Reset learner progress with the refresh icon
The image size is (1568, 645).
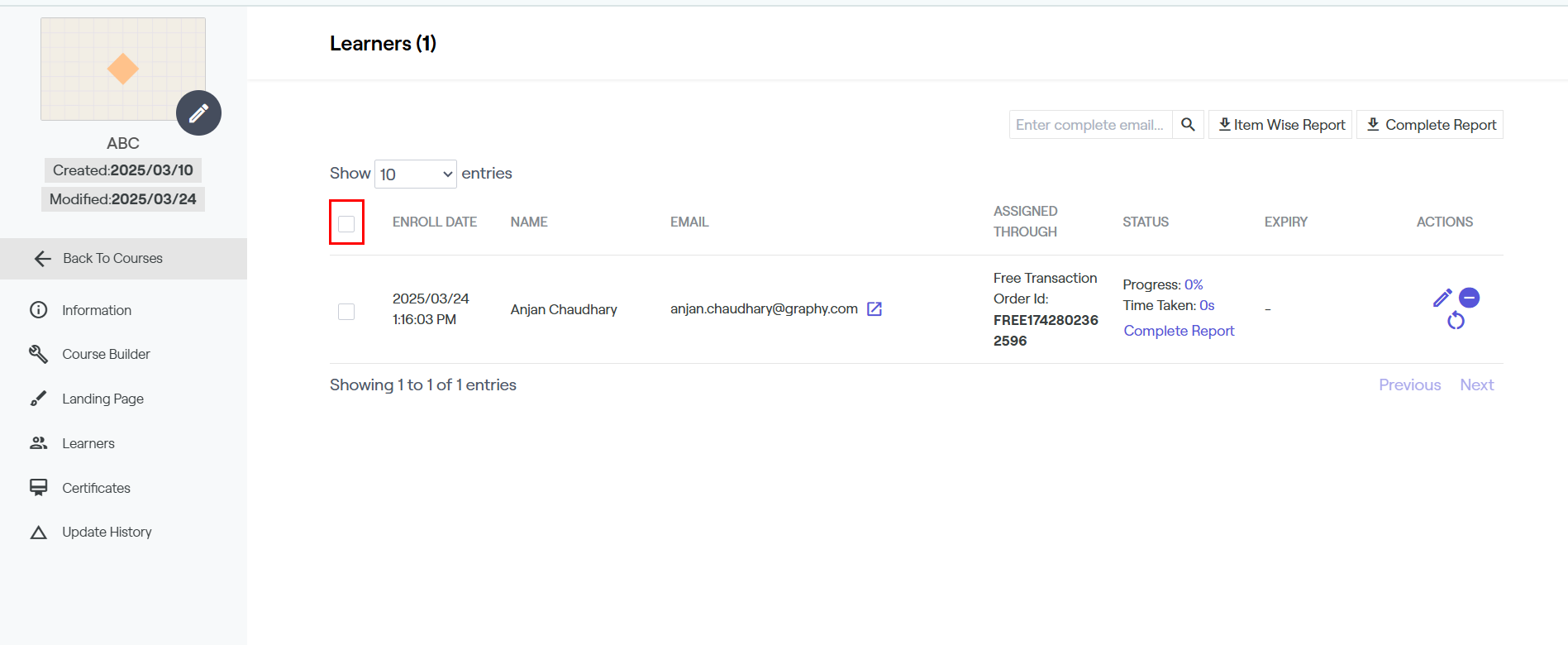coord(1456,321)
